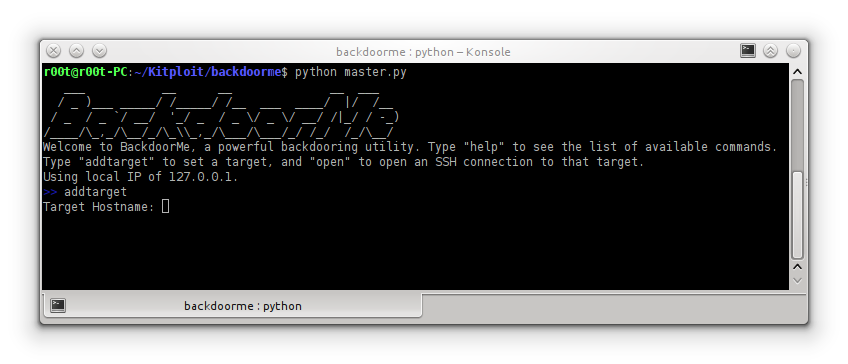The image size is (848, 364).
Task: Click the round button at title bar's right end
Action: pos(793,51)
